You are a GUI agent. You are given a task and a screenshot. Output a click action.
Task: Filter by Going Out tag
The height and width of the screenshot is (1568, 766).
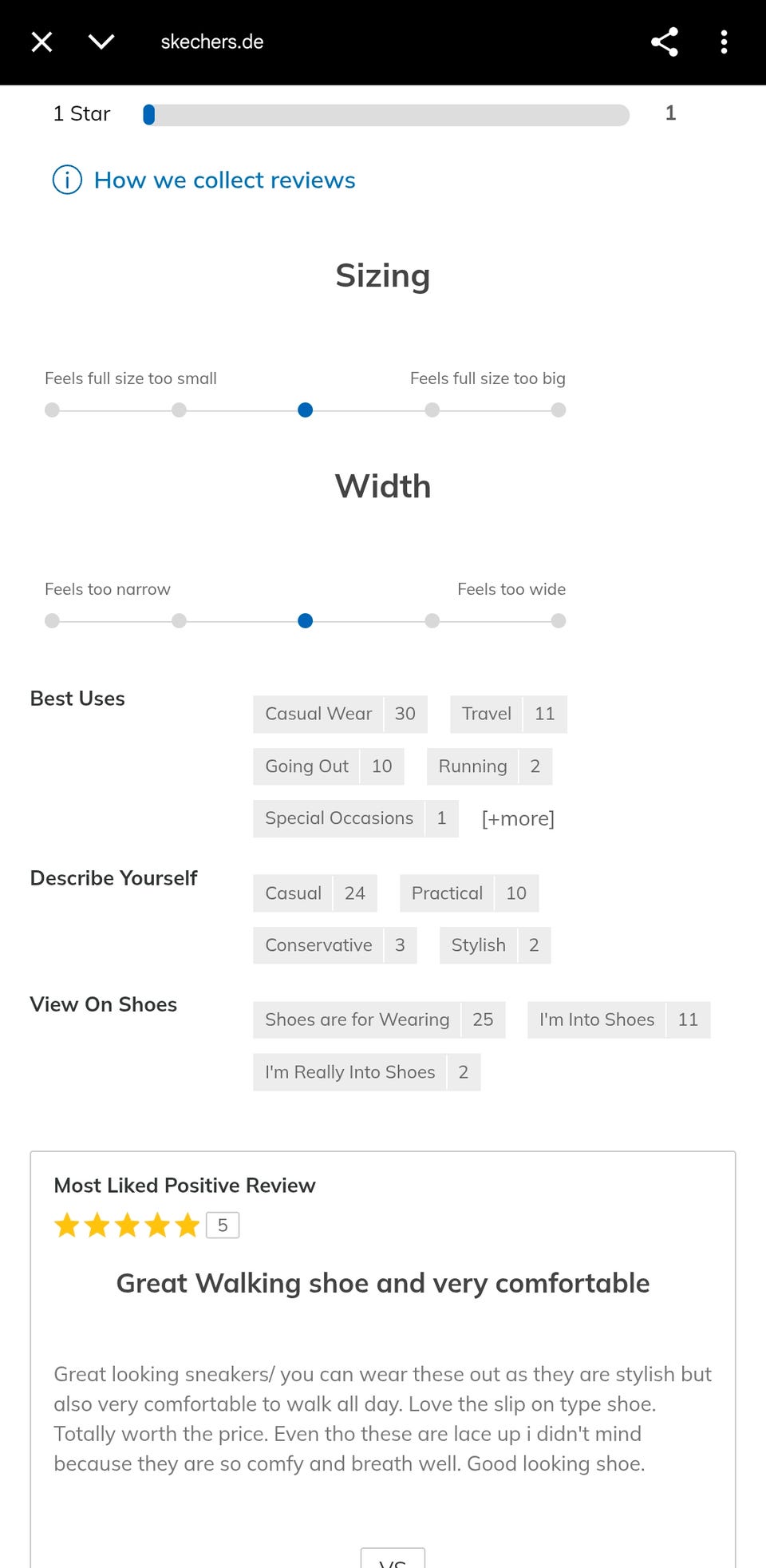click(328, 766)
